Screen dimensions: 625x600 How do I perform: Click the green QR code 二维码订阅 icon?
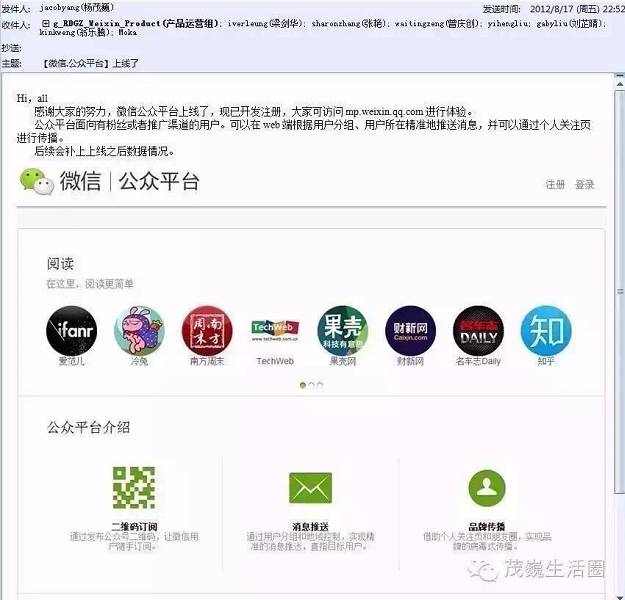[x=134, y=488]
